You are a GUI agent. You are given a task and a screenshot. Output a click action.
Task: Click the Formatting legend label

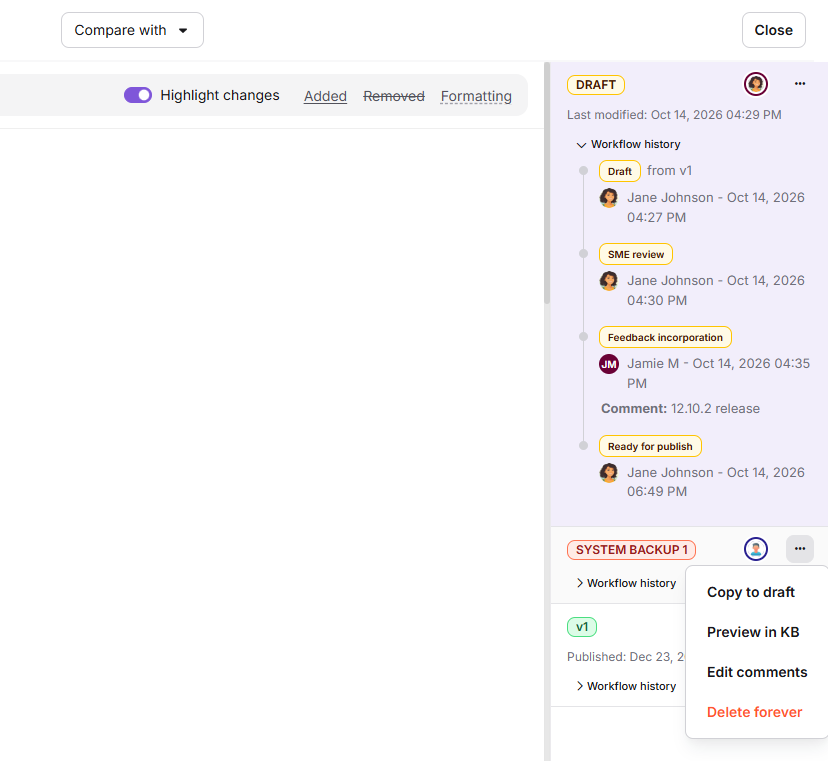(476, 96)
